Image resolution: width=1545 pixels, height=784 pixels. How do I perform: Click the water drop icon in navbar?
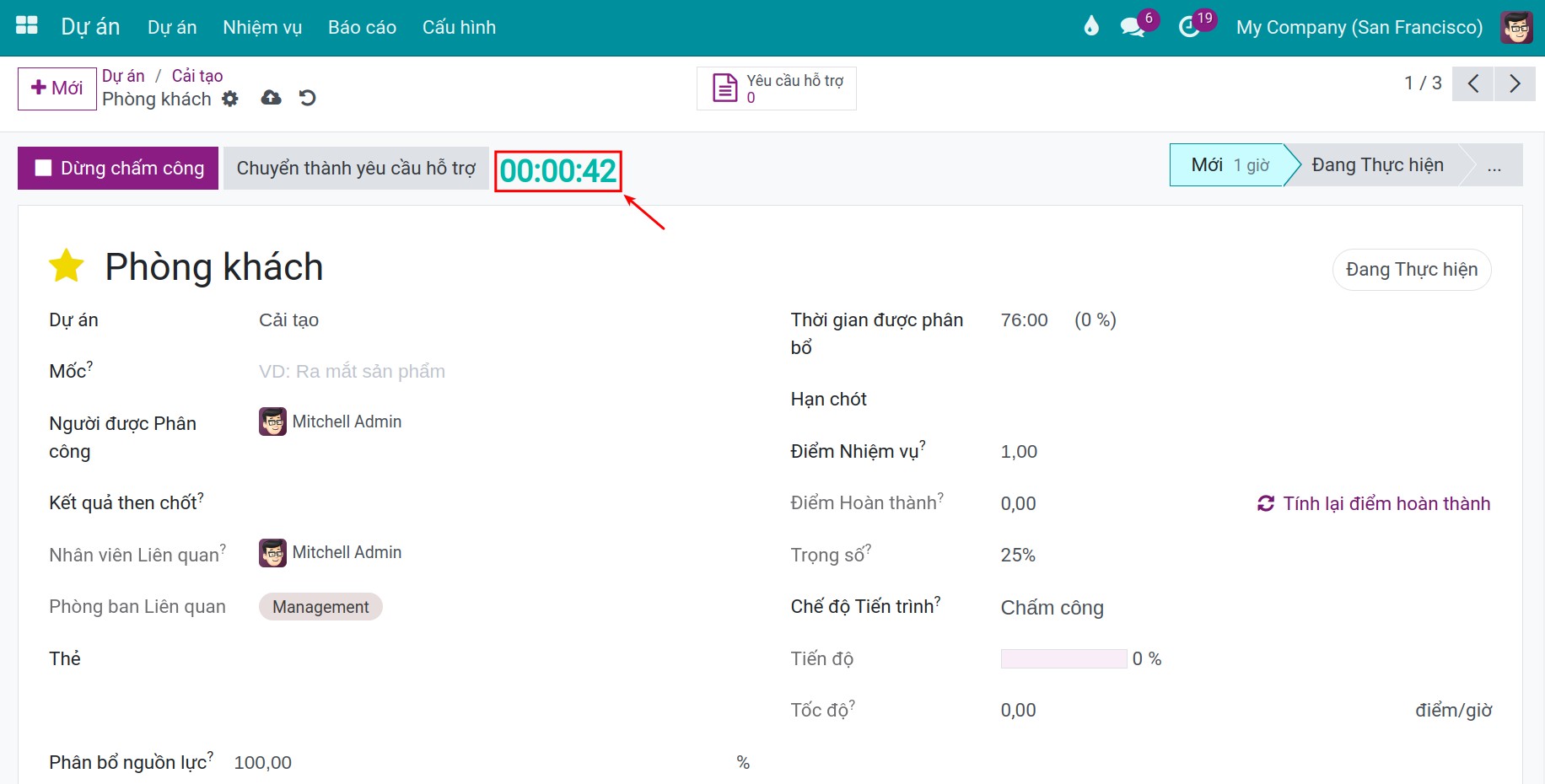pos(1091,26)
